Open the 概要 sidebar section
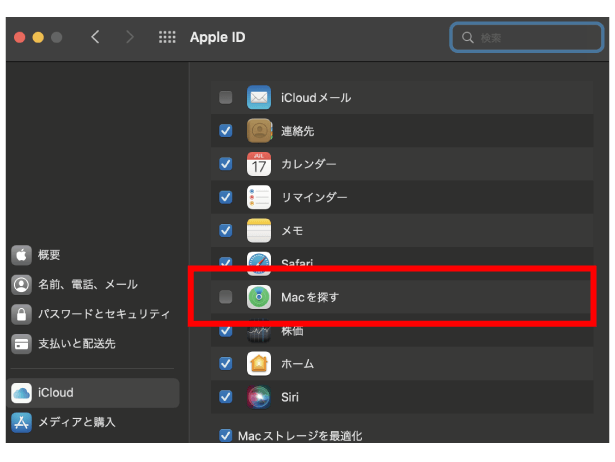This screenshot has height=462, width=615. (x=49, y=255)
